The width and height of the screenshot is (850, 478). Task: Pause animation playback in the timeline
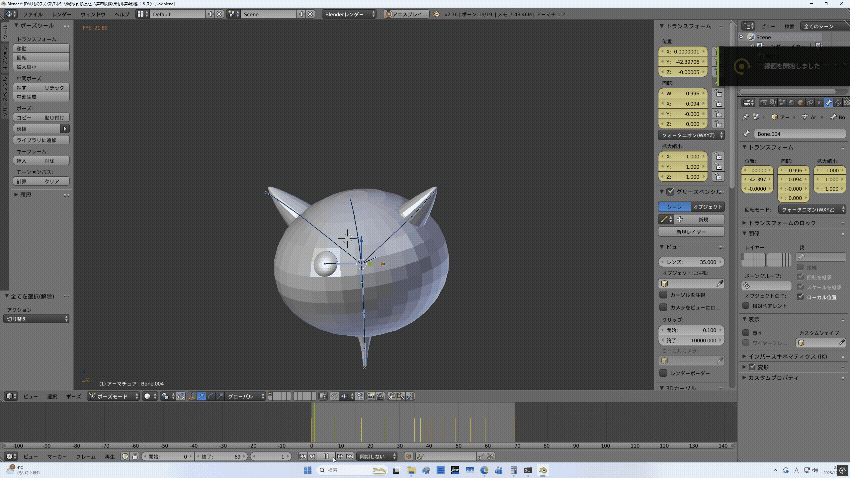[x=326, y=456]
